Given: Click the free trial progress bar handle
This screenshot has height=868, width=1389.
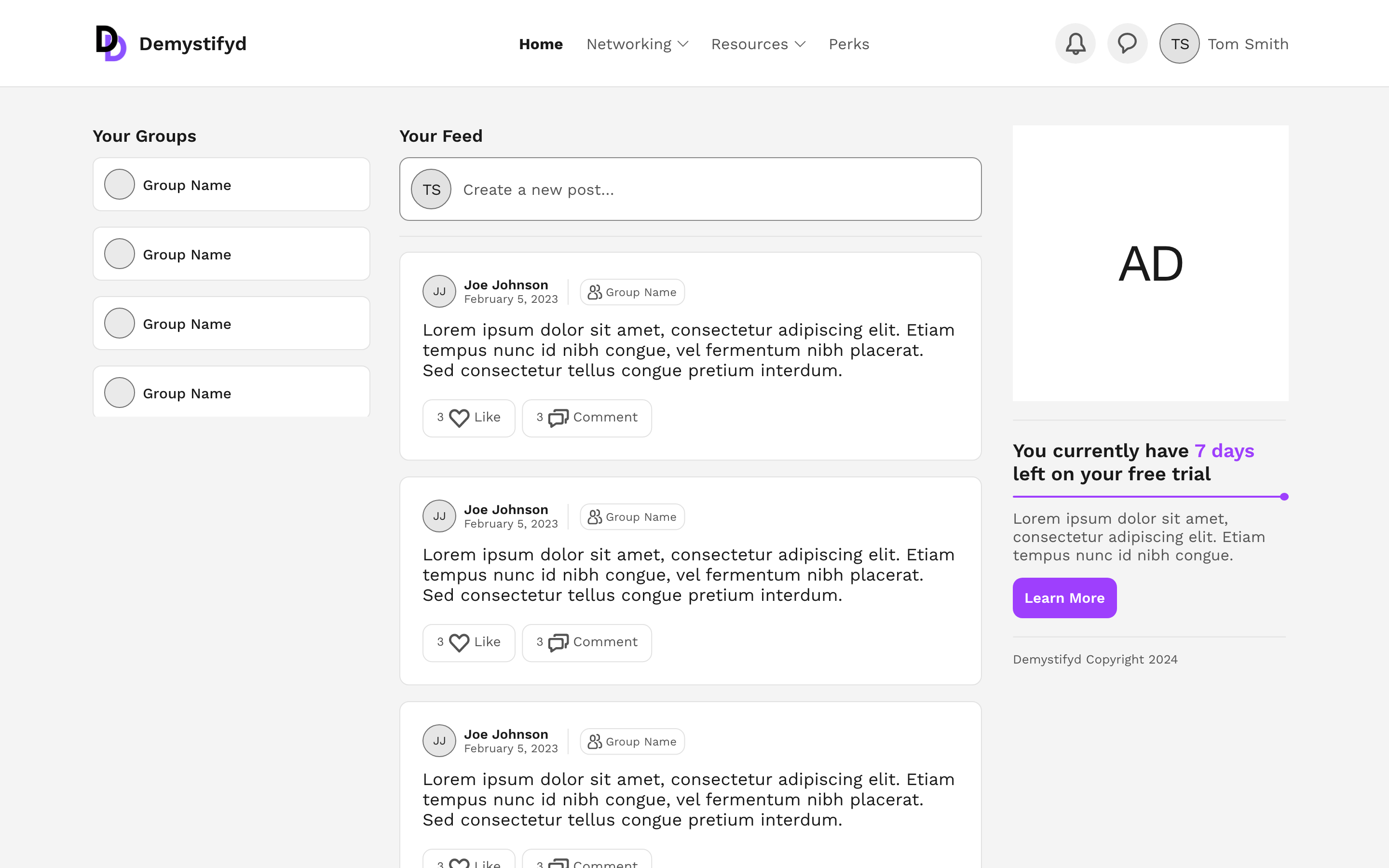Looking at the screenshot, I should tap(1284, 497).
